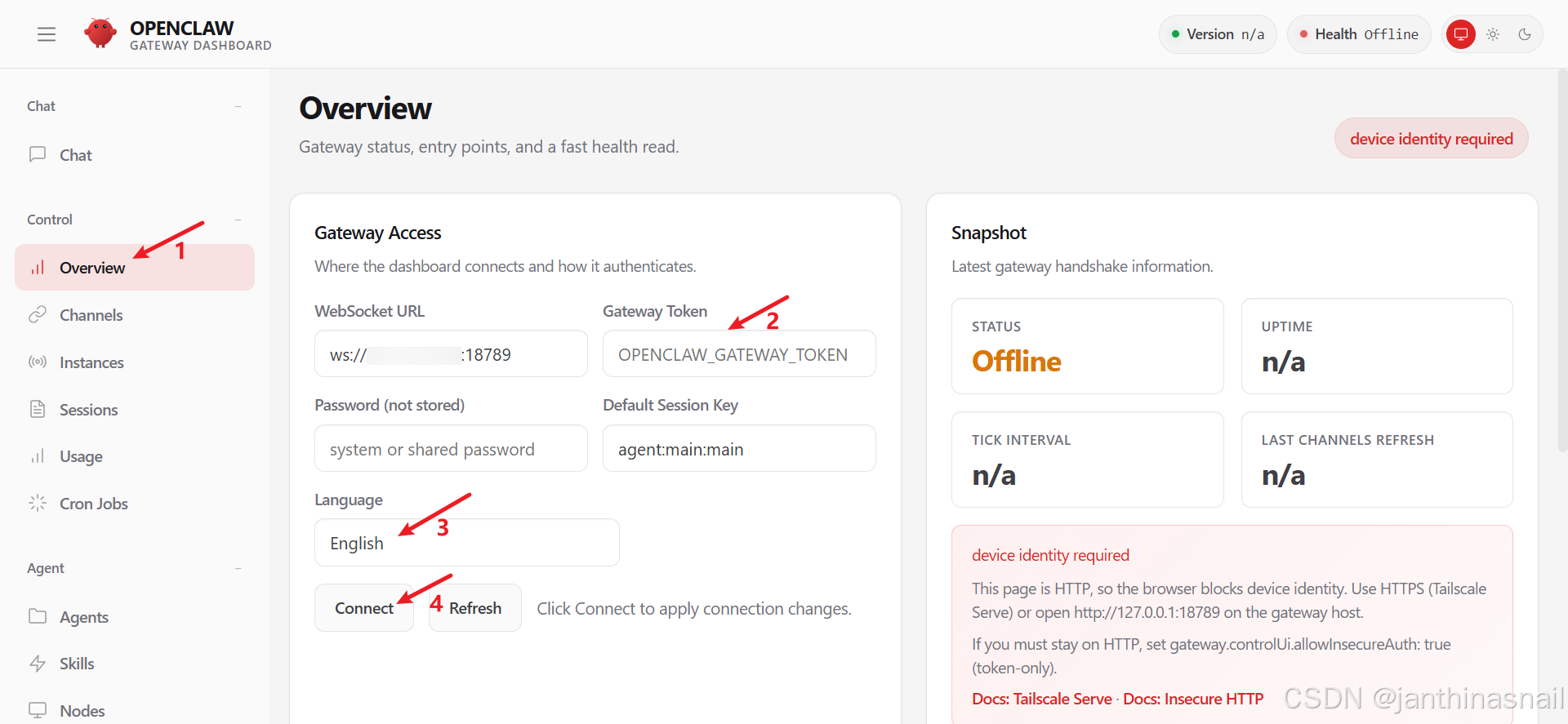Switch to dark theme moon icon
The height and width of the screenshot is (724, 1568).
click(1524, 34)
